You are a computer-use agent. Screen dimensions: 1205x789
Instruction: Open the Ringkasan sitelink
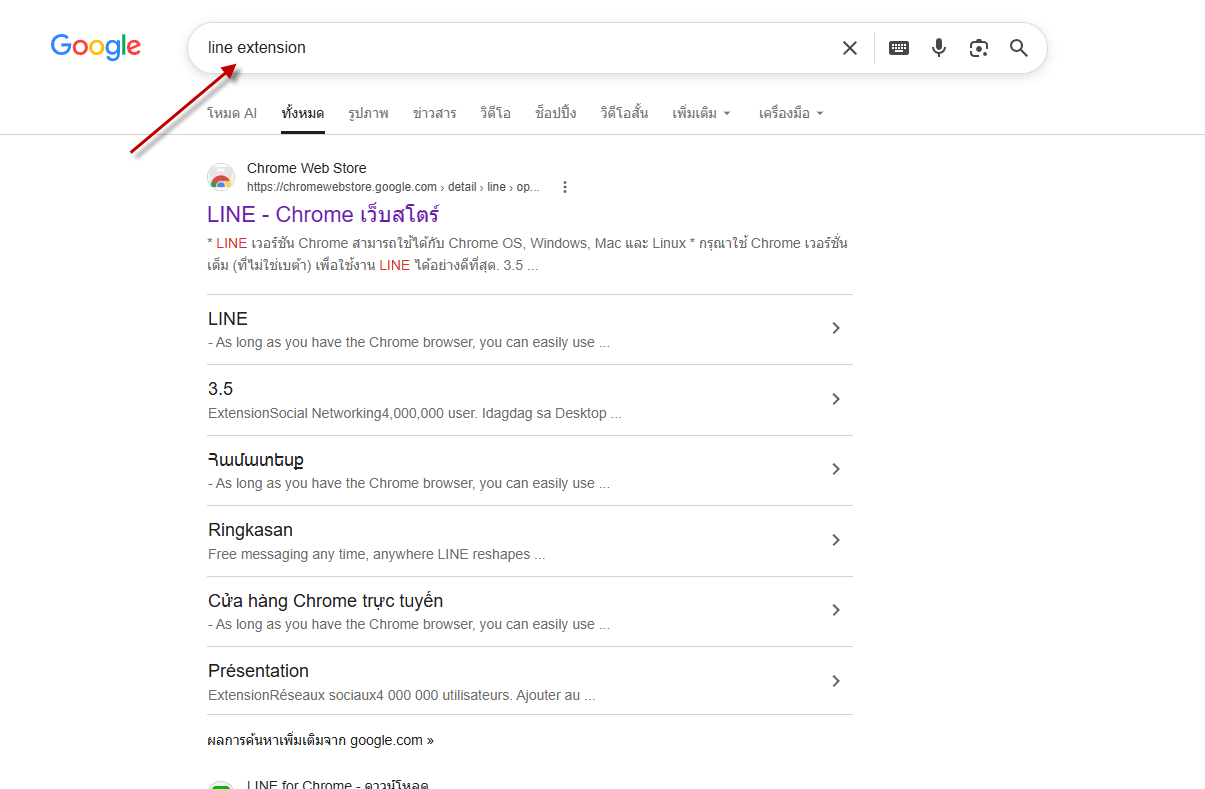250,530
